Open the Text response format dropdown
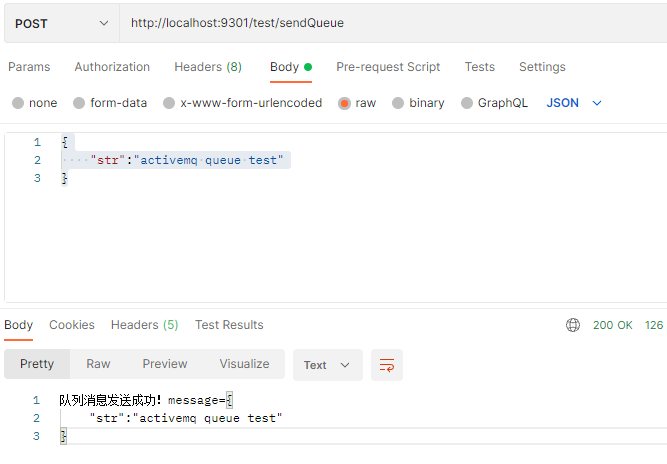Image resolution: width=667 pixels, height=464 pixels. (x=327, y=365)
